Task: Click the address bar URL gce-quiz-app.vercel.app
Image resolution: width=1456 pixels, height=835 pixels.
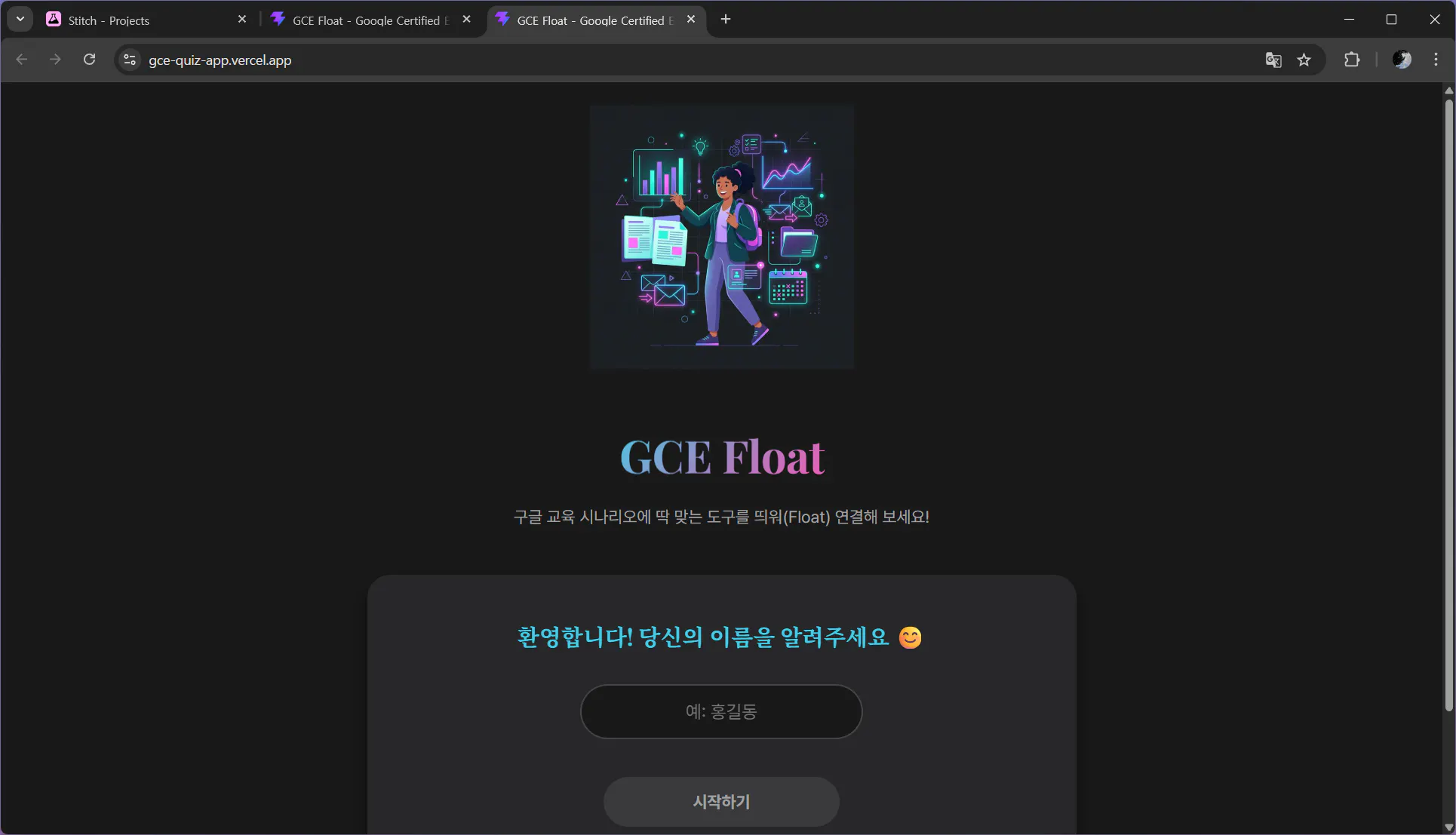Action: pos(220,60)
